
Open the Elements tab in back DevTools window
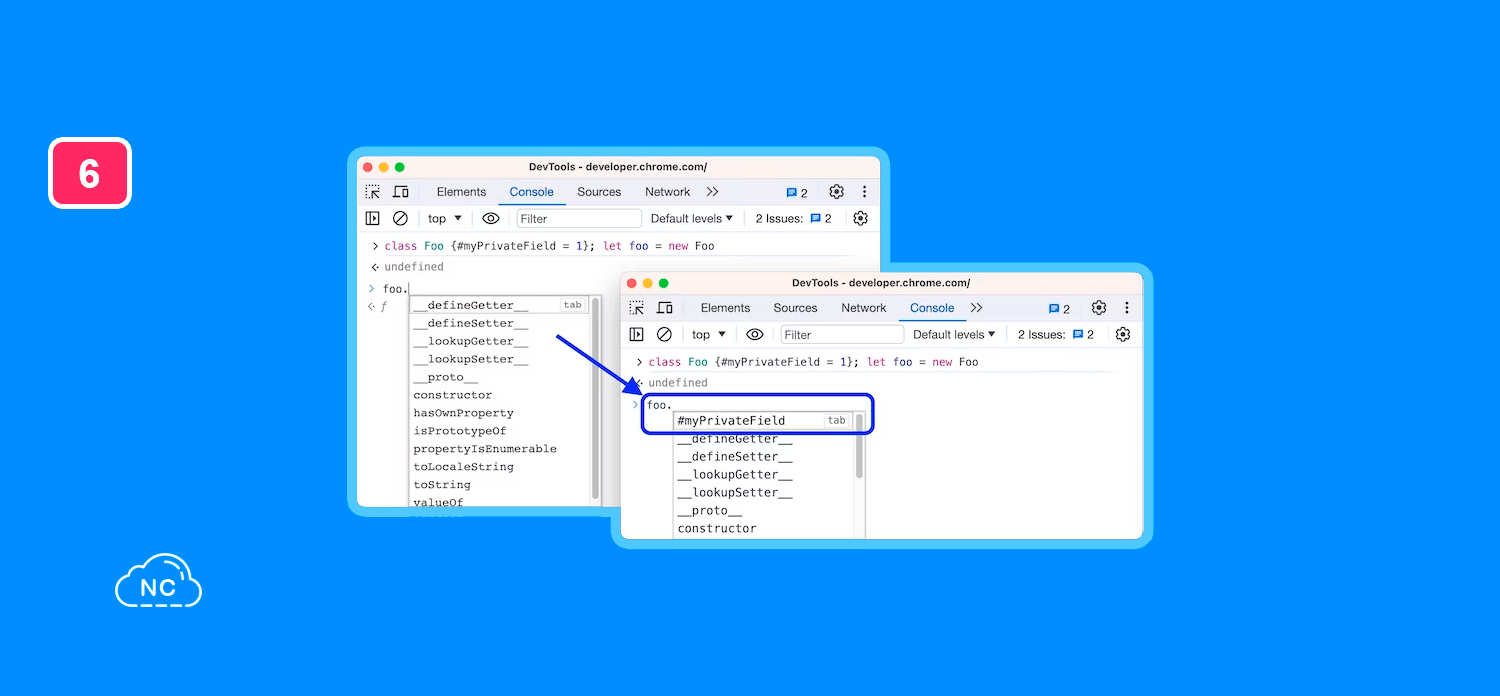(x=461, y=192)
